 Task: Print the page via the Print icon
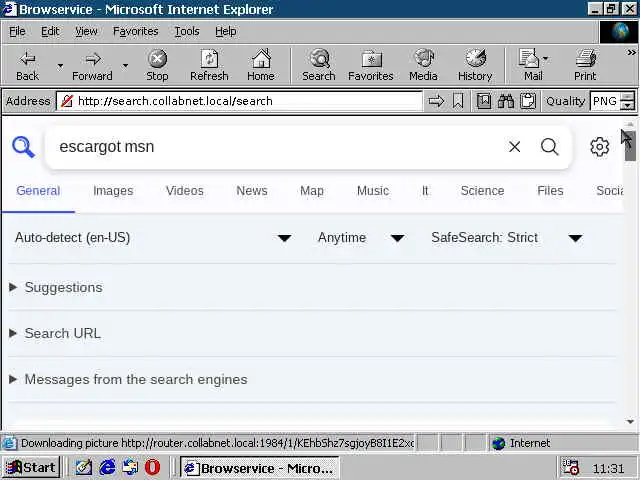585,66
